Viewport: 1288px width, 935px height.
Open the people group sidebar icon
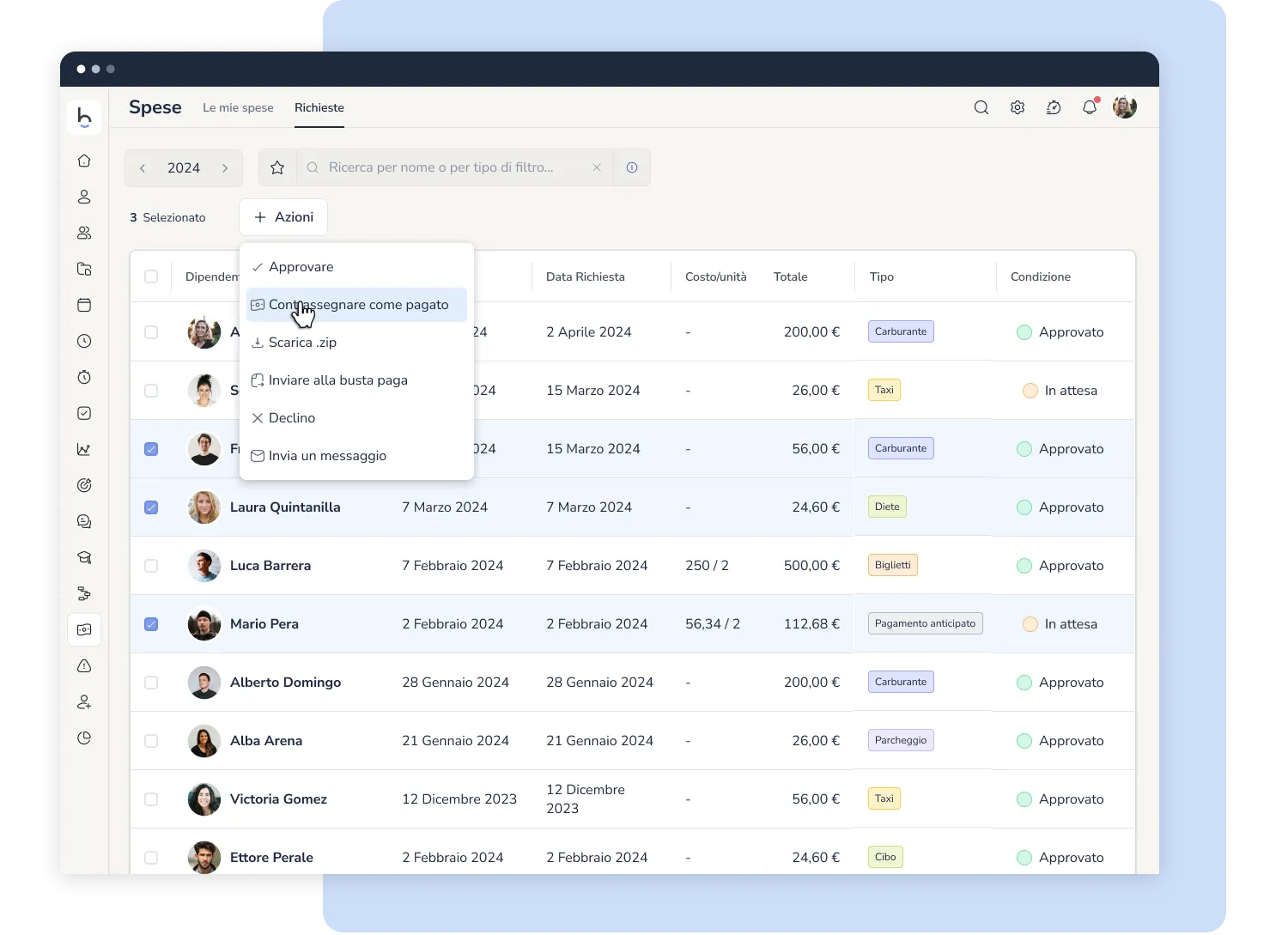pos(84,233)
